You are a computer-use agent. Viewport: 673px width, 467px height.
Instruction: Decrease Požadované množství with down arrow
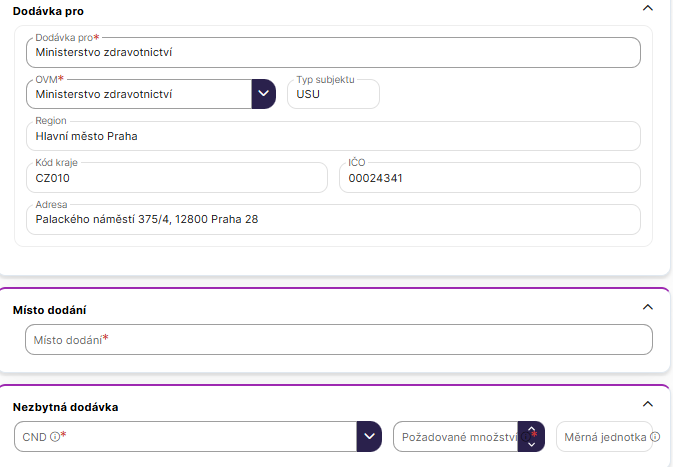(x=531, y=444)
